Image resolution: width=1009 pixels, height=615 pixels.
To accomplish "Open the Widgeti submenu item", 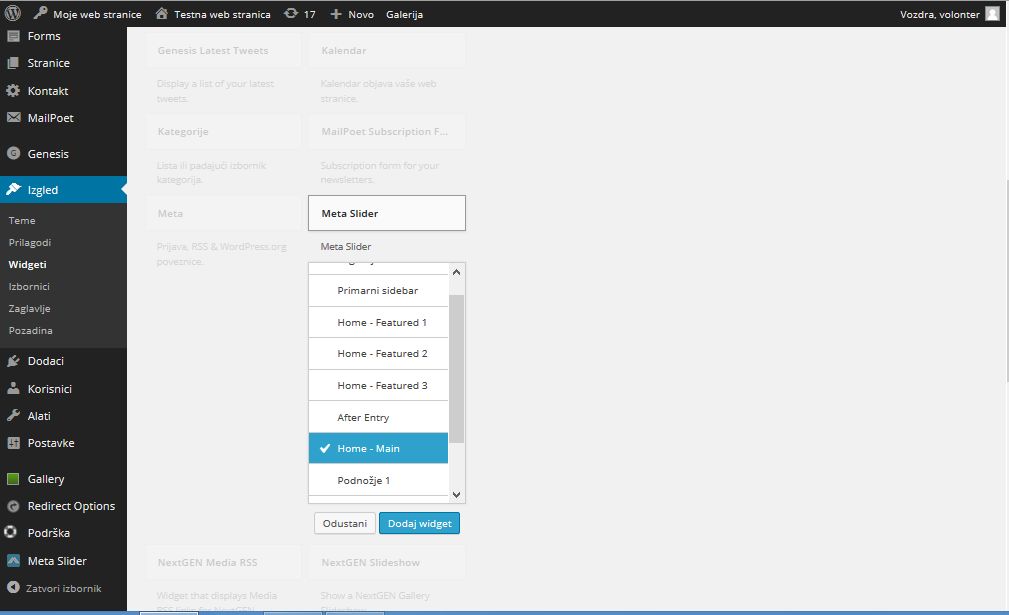I will click(x=27, y=264).
